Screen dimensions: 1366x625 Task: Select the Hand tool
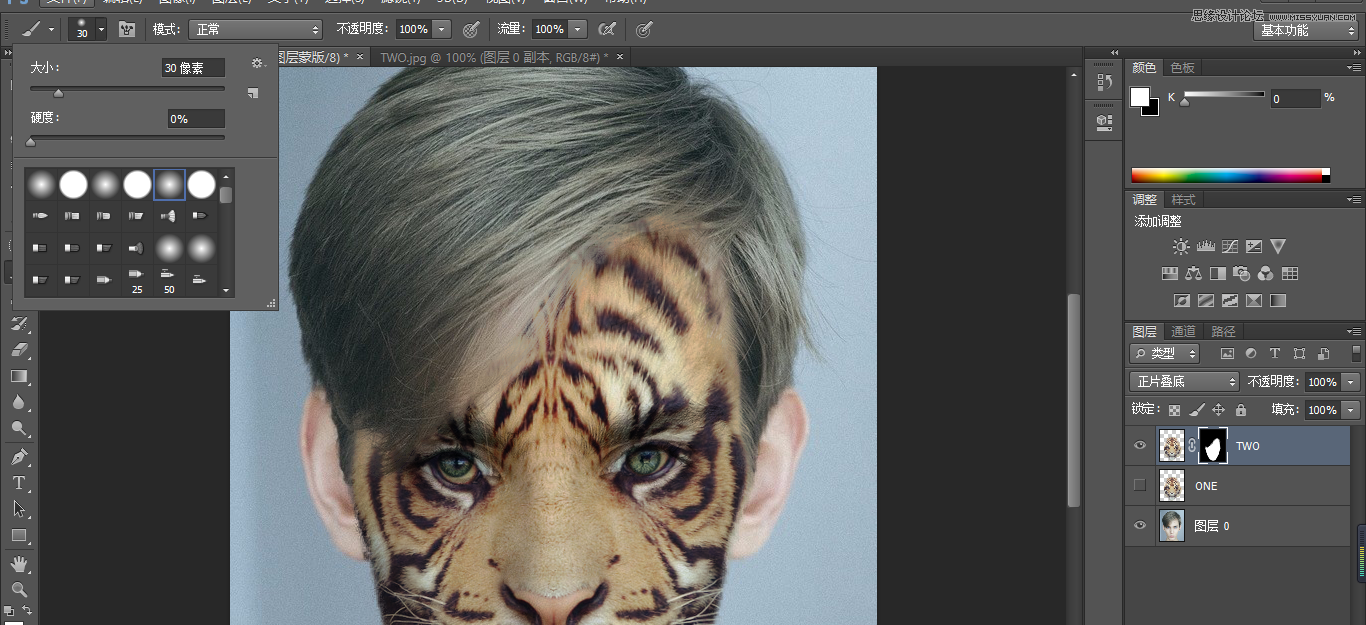click(19, 564)
